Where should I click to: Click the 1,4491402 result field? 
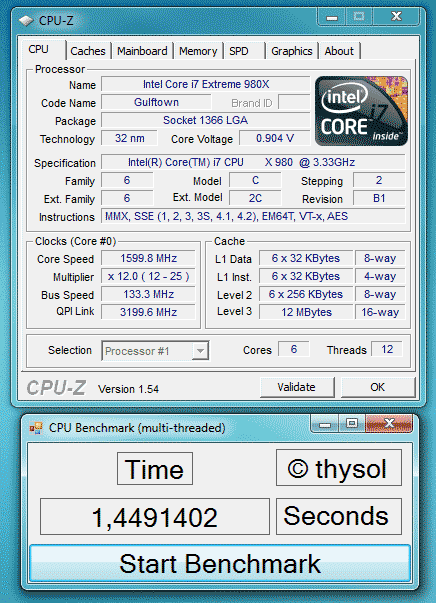(x=155, y=517)
